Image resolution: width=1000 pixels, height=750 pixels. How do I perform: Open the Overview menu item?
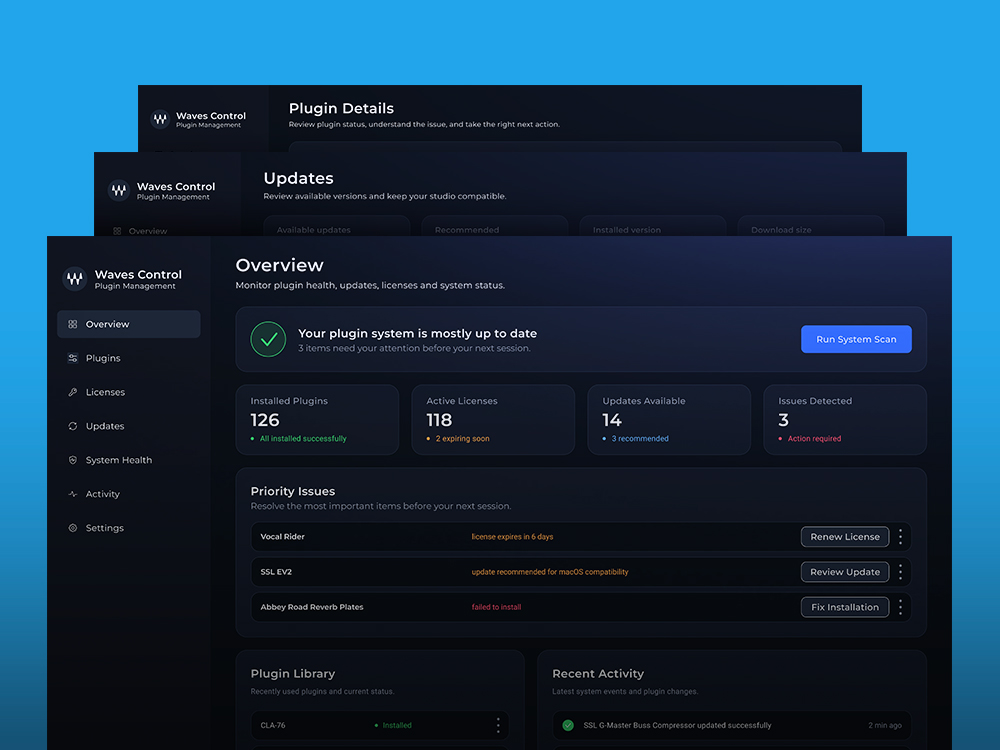click(129, 324)
